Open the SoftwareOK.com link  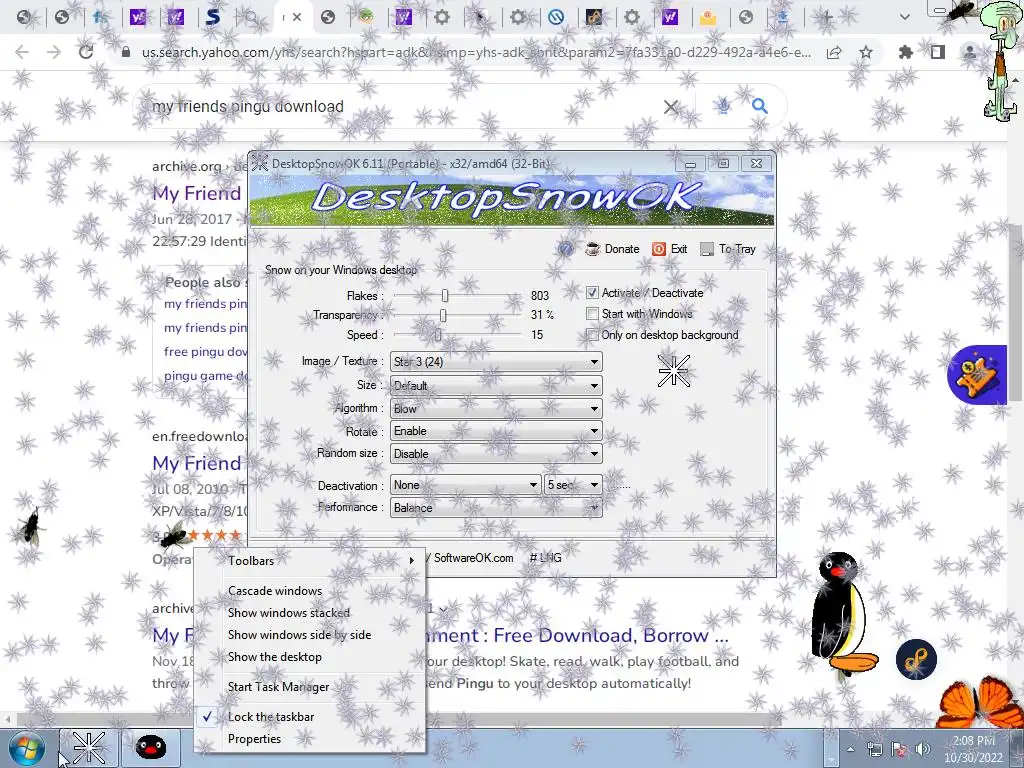473,558
